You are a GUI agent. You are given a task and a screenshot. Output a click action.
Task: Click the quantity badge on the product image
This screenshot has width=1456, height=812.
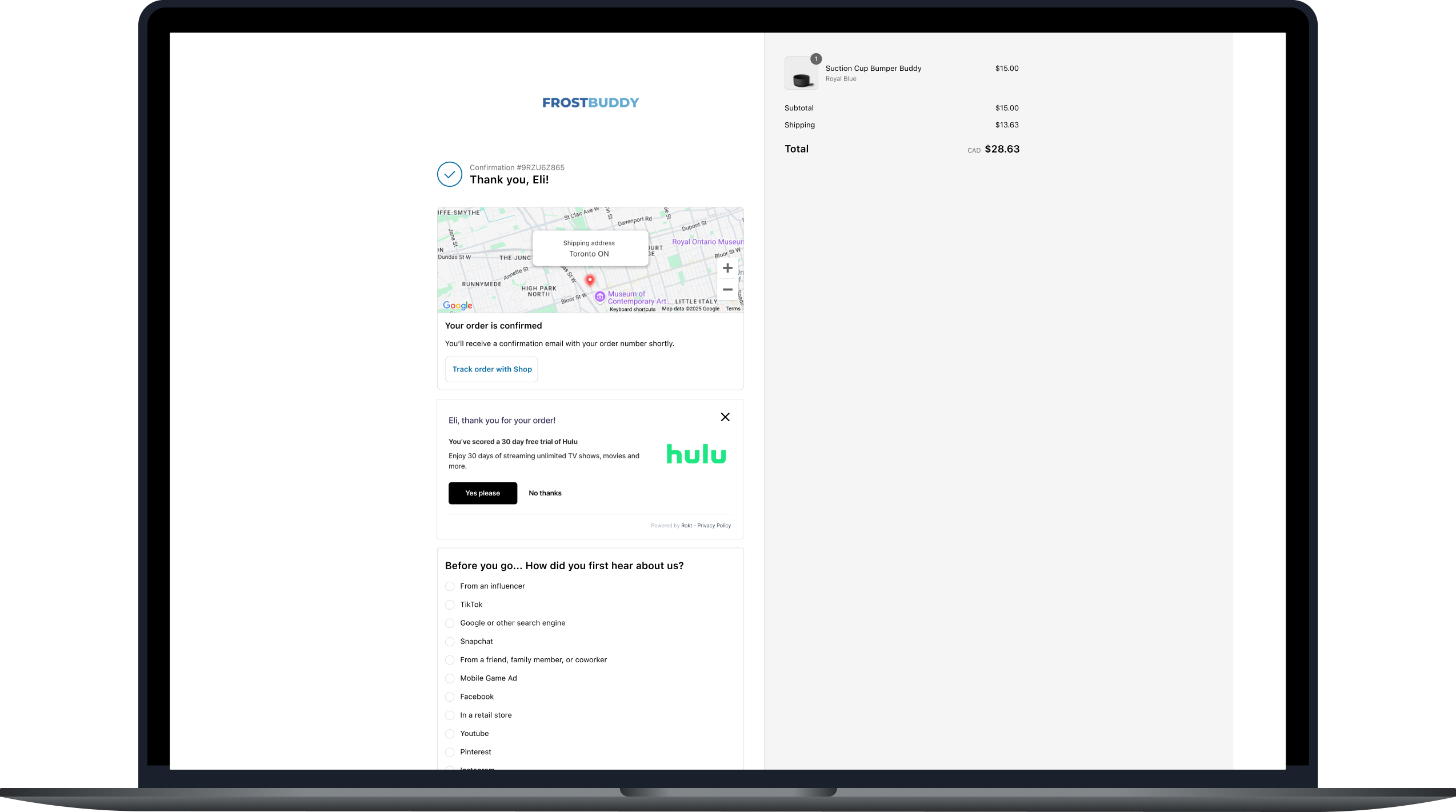[816, 59]
